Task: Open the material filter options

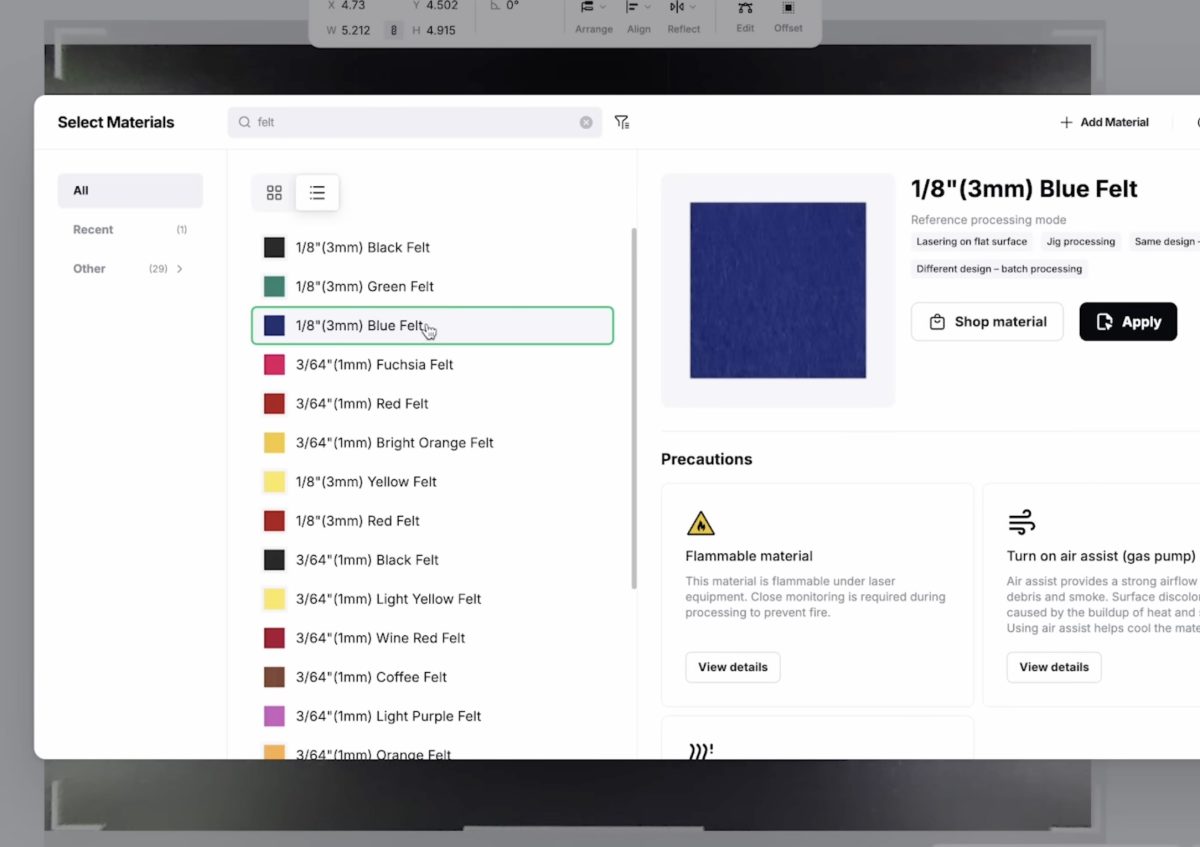Action: click(621, 122)
